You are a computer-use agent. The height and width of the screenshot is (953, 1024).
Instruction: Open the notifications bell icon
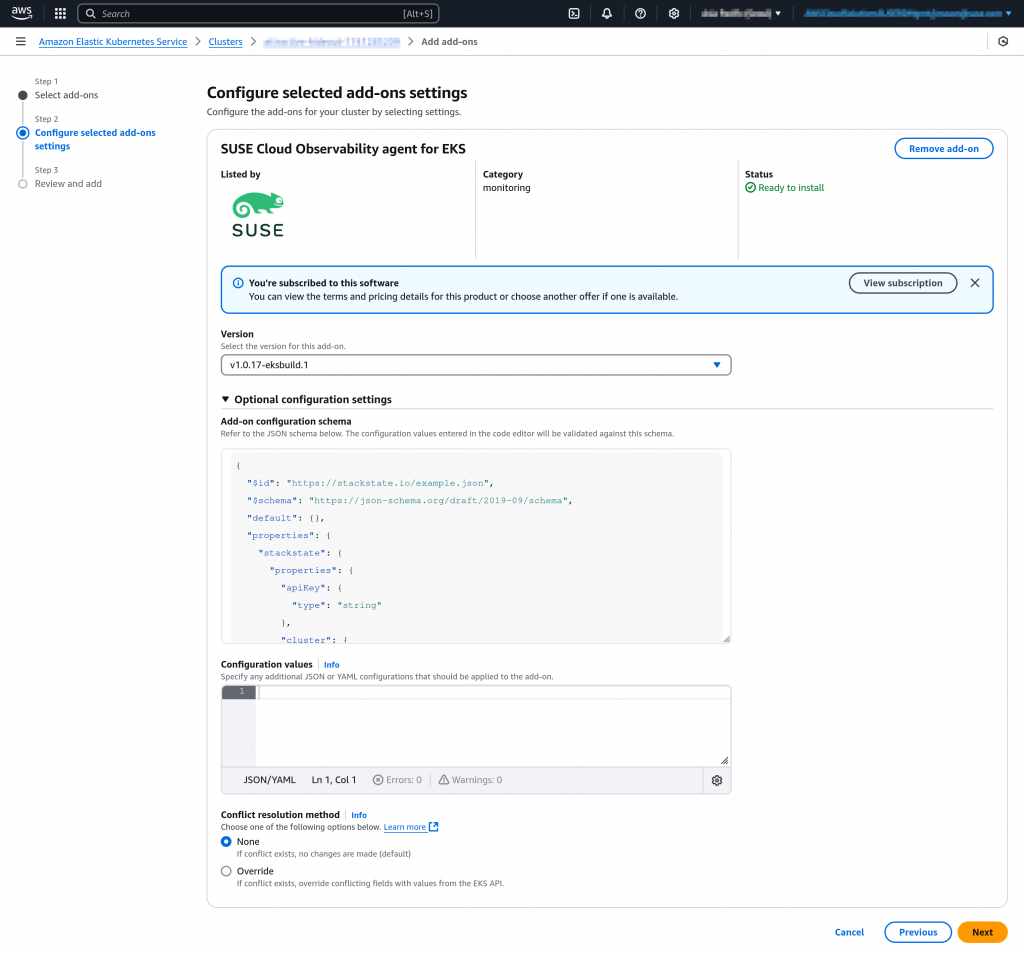click(x=607, y=14)
